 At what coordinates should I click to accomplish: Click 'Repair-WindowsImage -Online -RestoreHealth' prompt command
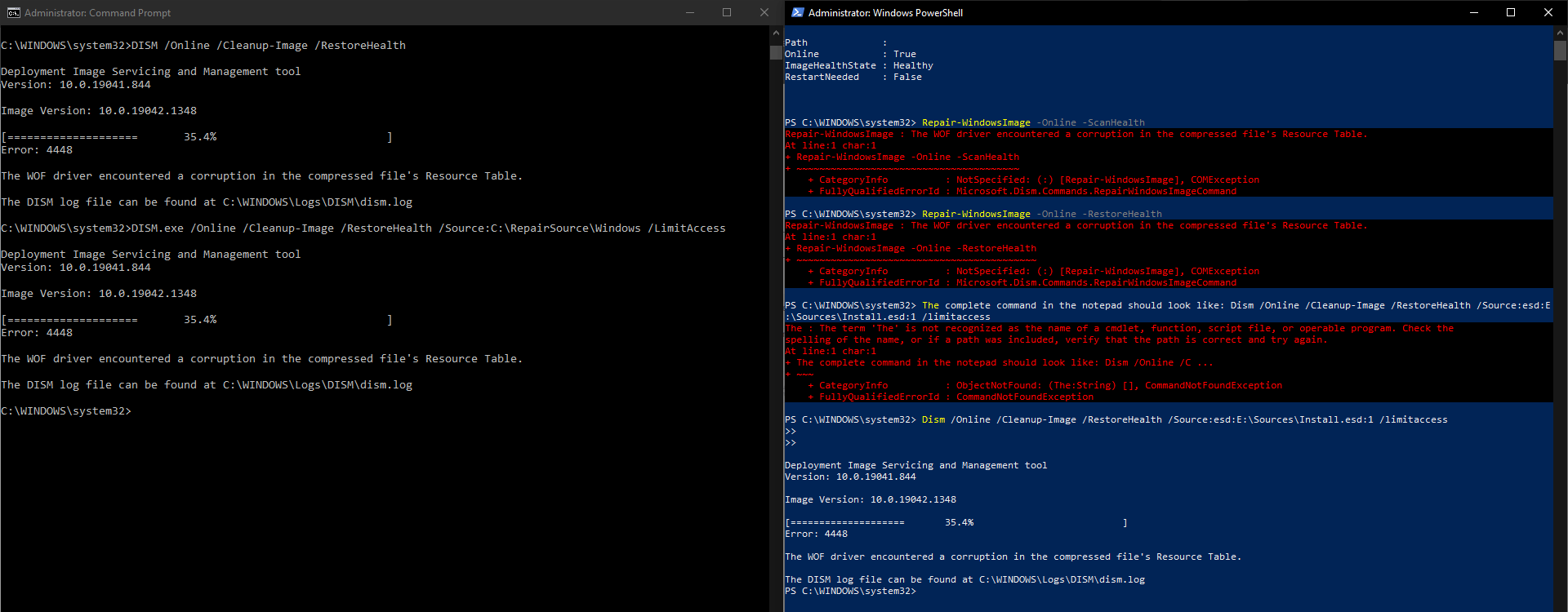coord(1042,214)
